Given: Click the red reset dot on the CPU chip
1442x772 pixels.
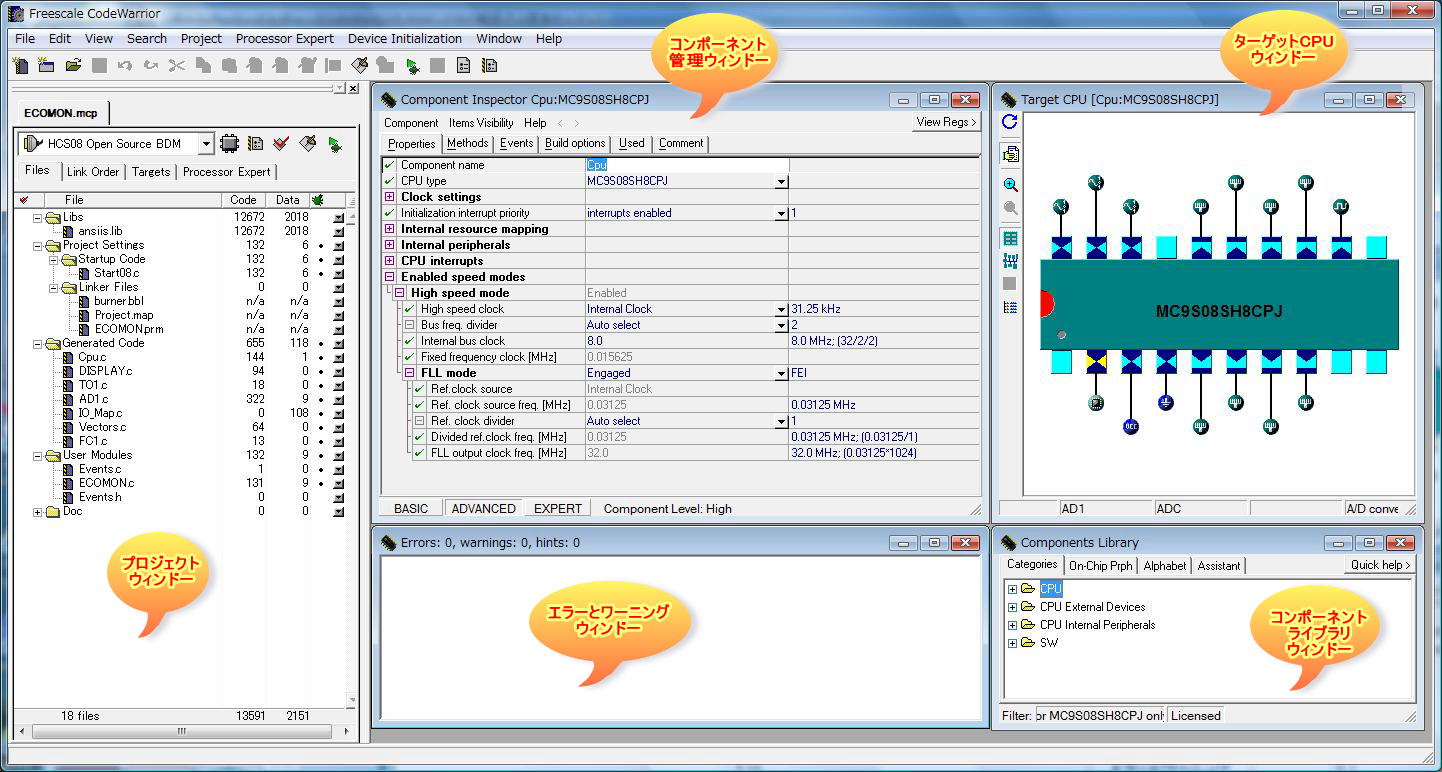Looking at the screenshot, I should (1046, 304).
